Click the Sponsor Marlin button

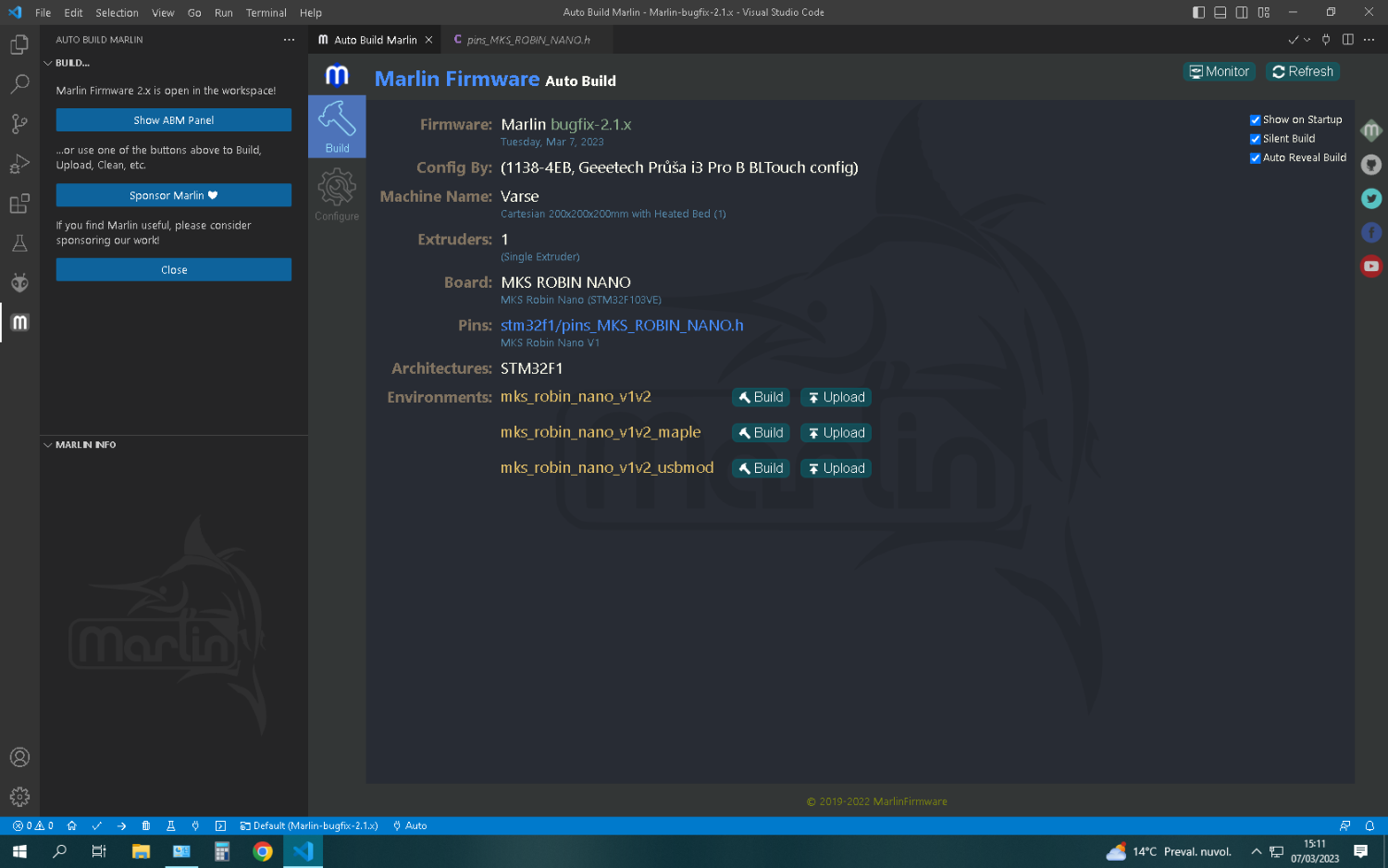174,195
